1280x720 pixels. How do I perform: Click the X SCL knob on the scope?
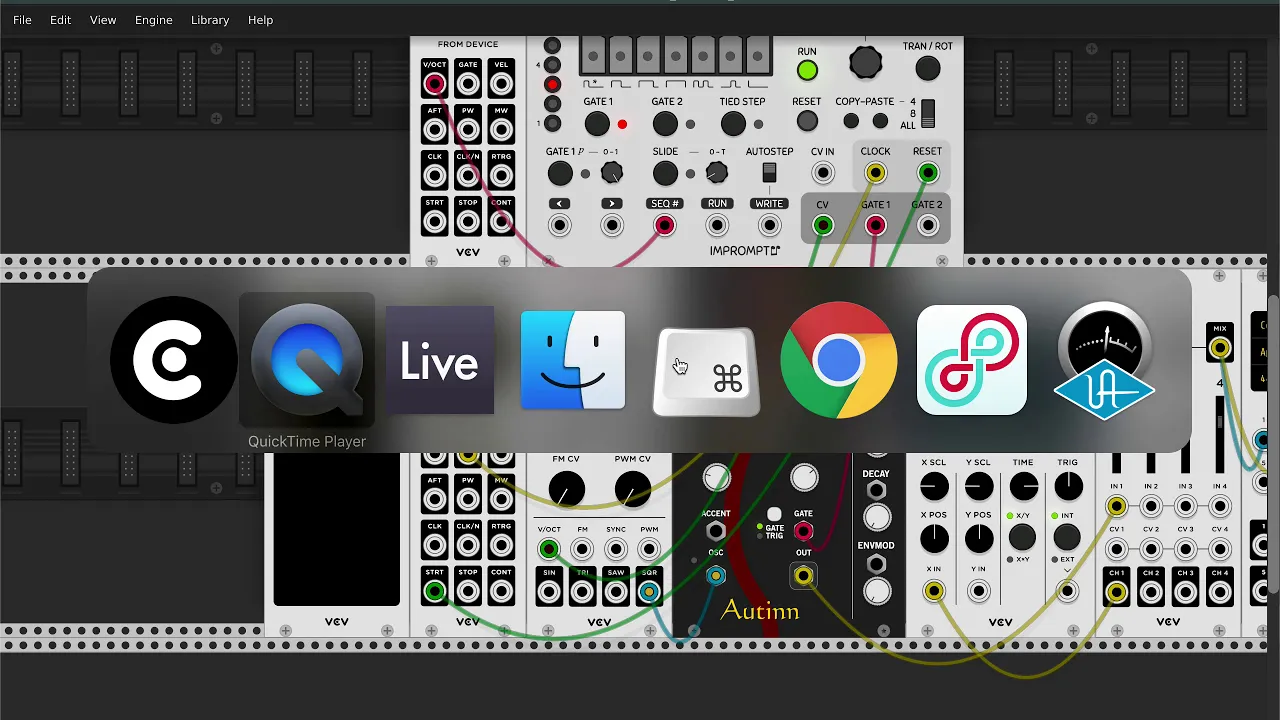(x=934, y=487)
